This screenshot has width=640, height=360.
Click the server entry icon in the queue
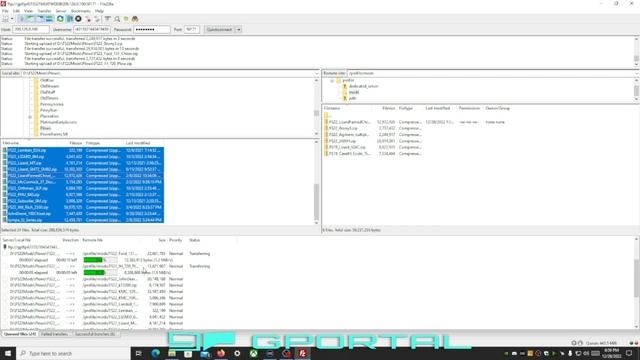[5, 247]
